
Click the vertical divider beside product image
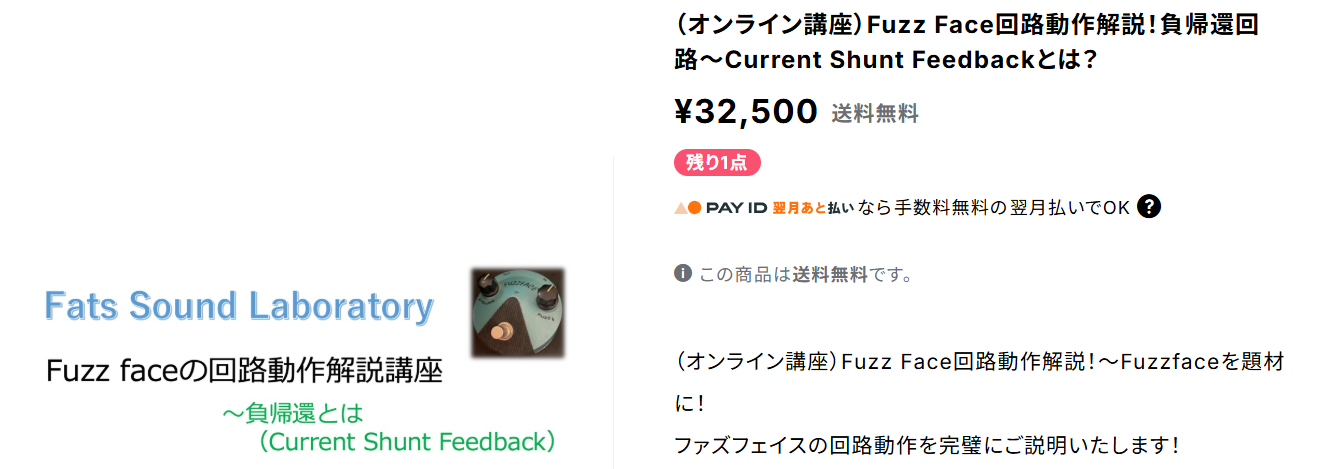pos(613,312)
